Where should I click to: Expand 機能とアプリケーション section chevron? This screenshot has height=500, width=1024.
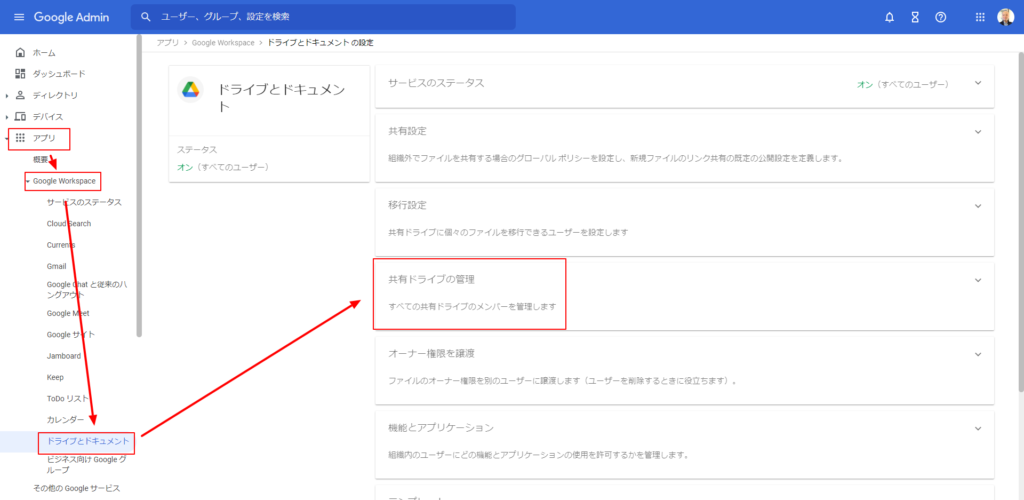(978, 429)
